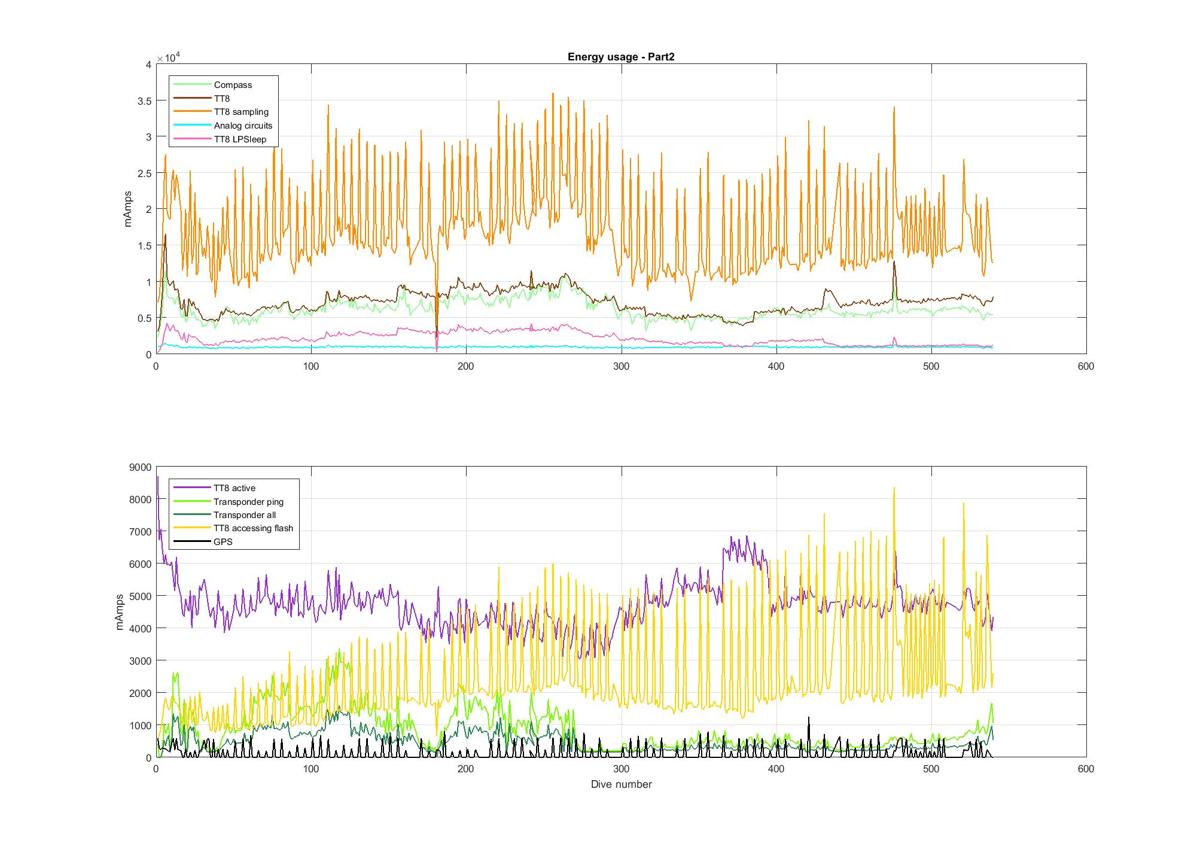Click the mAmps y-axis label of bottom plot
1200x851 pixels.
[120, 612]
